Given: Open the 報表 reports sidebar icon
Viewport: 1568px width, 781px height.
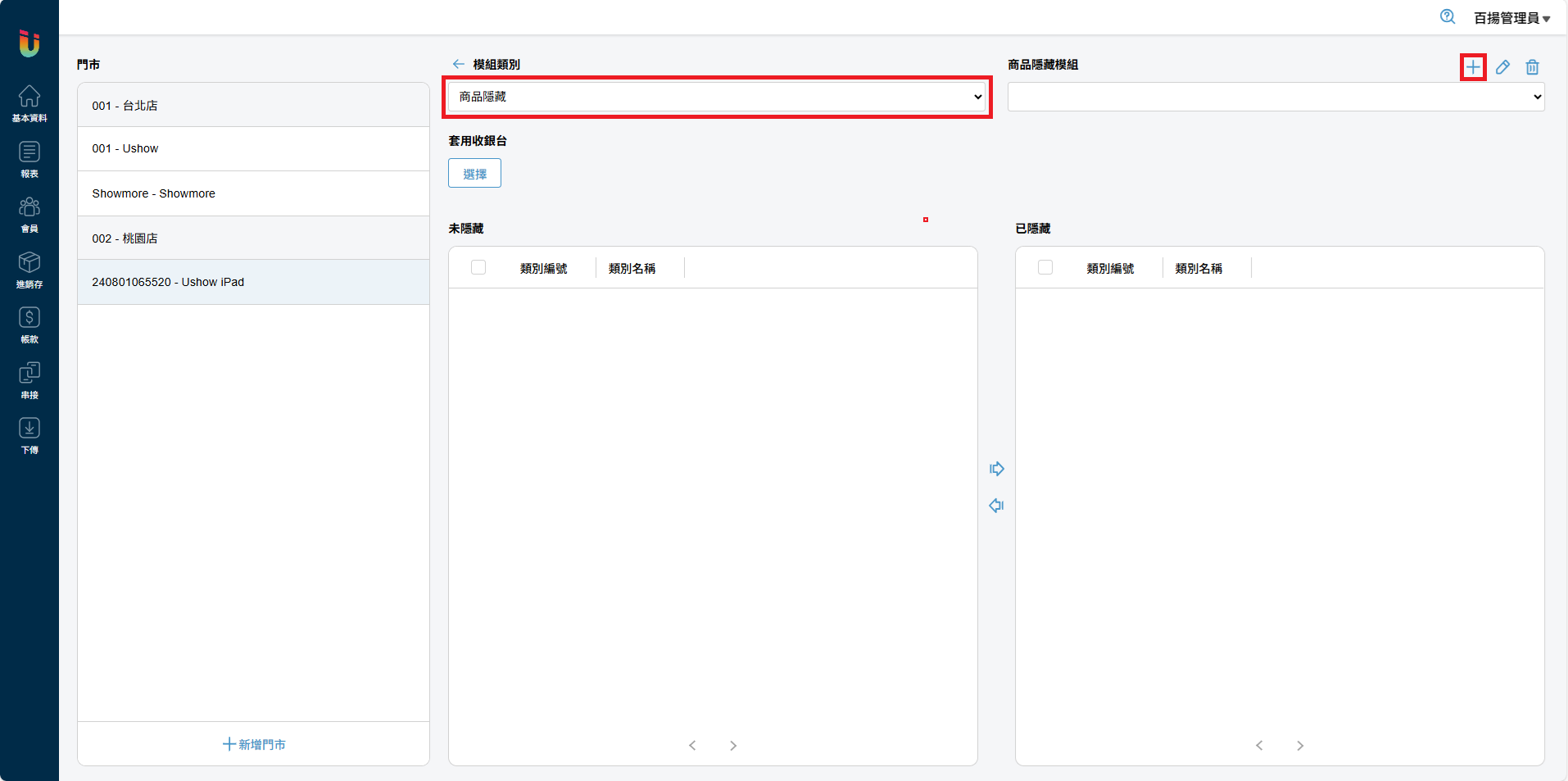Looking at the screenshot, I should tap(29, 159).
